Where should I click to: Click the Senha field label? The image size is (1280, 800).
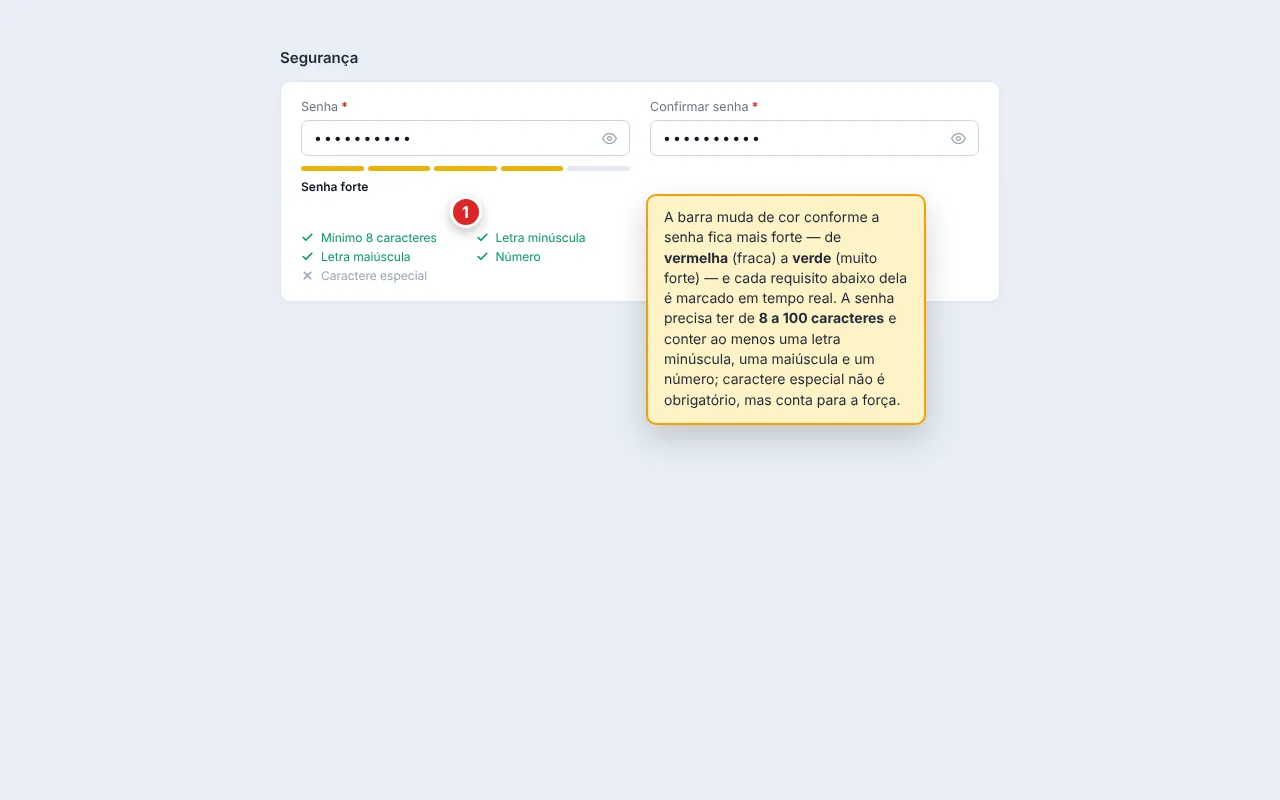pos(319,107)
